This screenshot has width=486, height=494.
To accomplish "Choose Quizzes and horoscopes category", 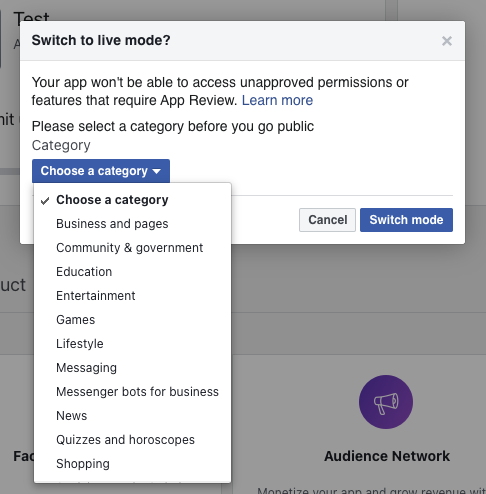I will (132, 440).
